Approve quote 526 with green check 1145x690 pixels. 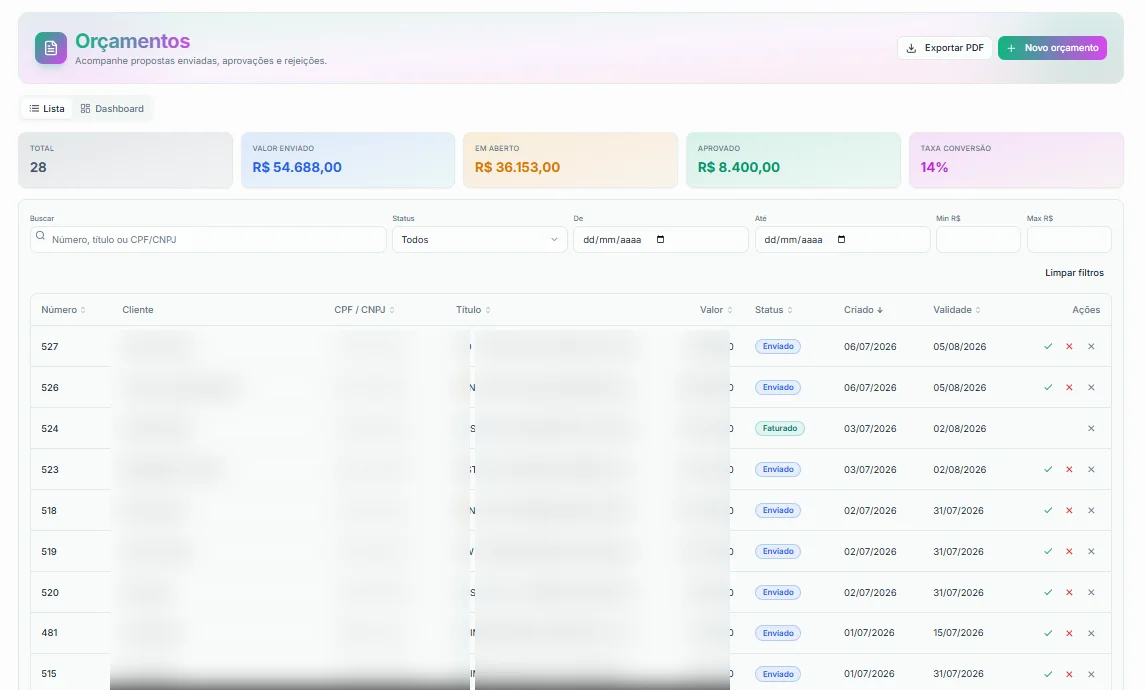[x=1048, y=388]
